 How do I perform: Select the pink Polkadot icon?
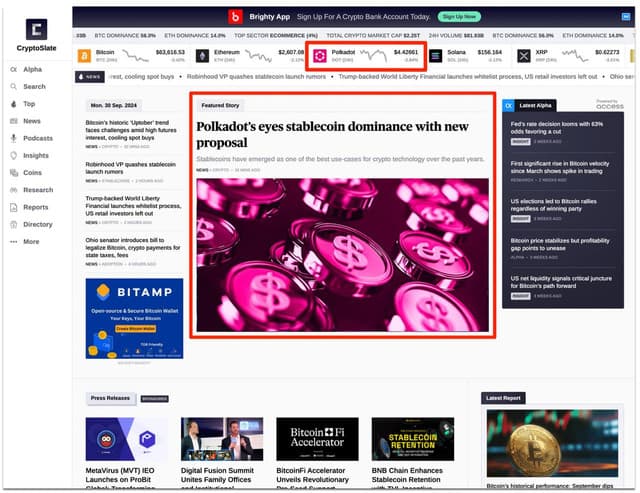320,56
